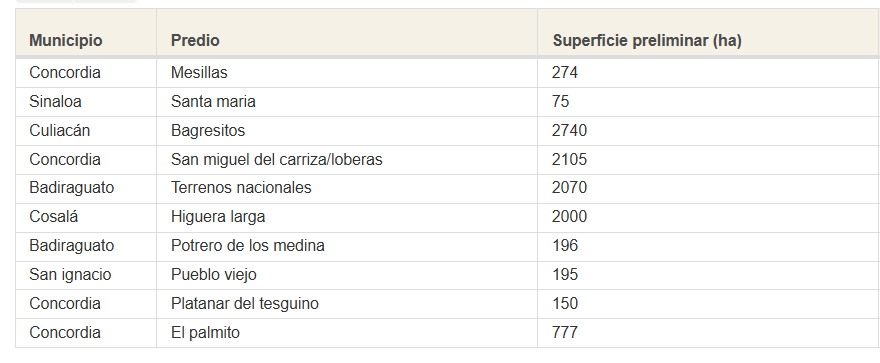
Task: Select the Cosalá municipio cell
Action: pos(86,218)
